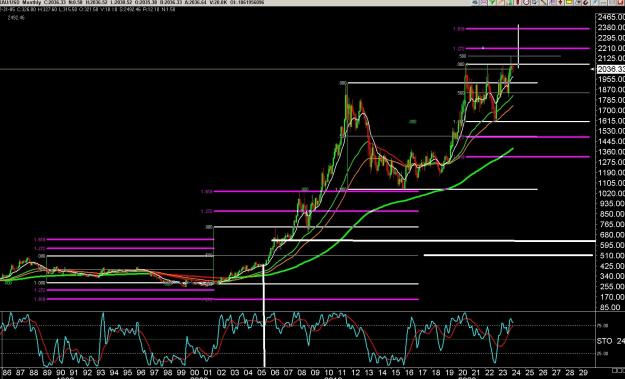The width and height of the screenshot is (625, 379).
Task: Click year 93 on time axis
Action: [100, 373]
